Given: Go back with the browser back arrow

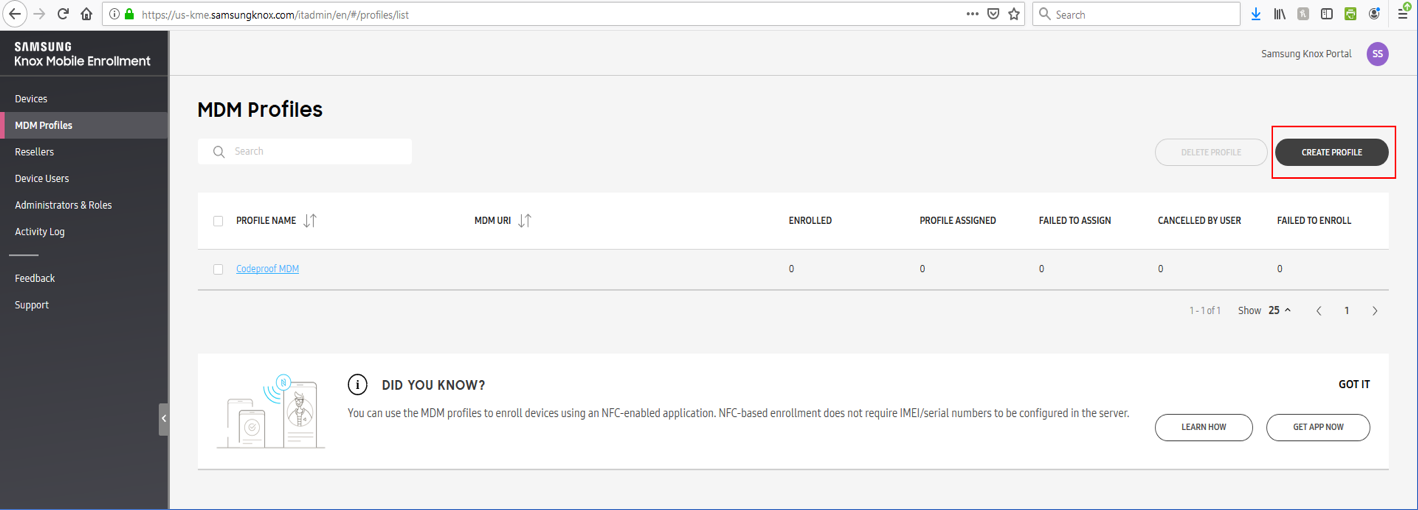Looking at the screenshot, I should click(15, 14).
